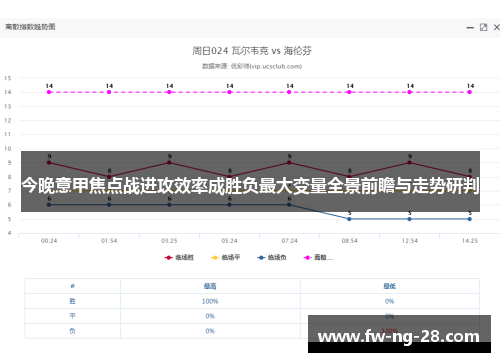Image resolution: width=500 pixels, height=362 pixels.
Task: Select the magenta data point at 01:54
Action: [109, 92]
